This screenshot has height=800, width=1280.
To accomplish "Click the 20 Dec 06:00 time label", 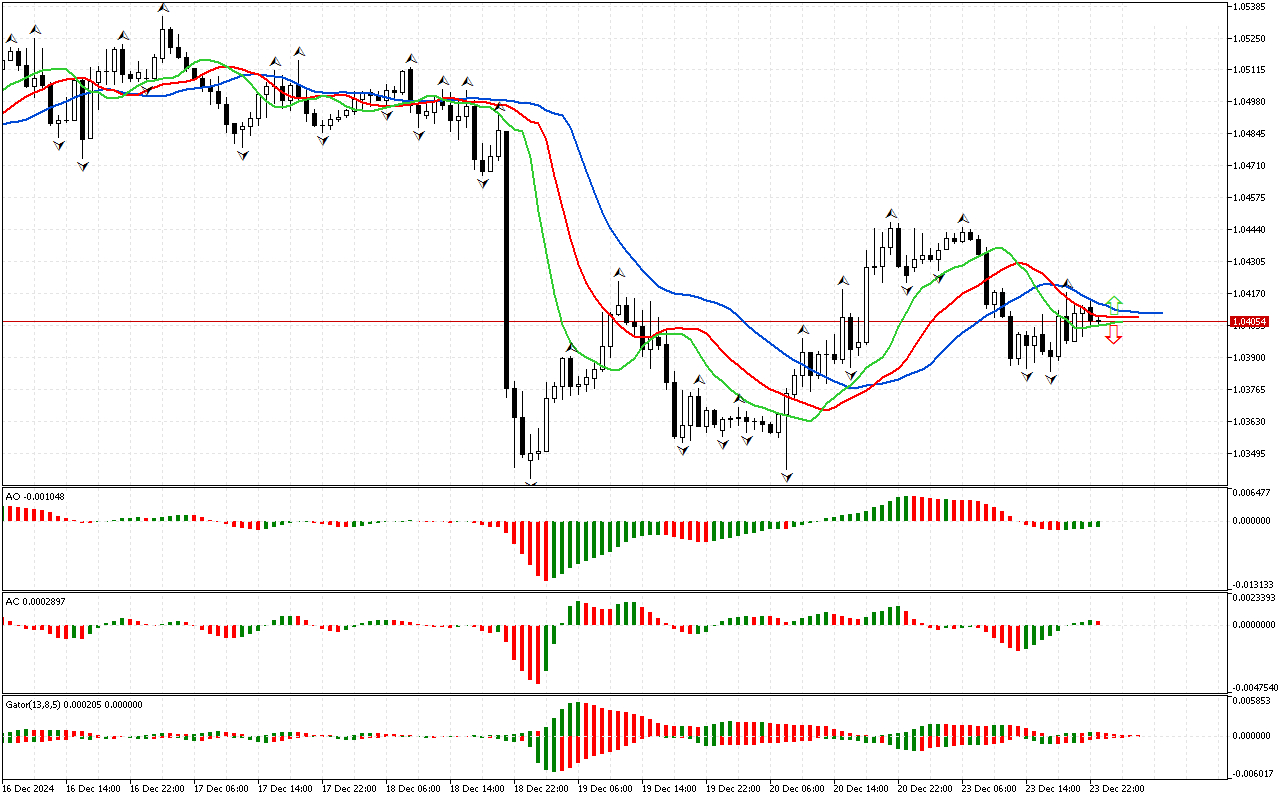I will (798, 789).
